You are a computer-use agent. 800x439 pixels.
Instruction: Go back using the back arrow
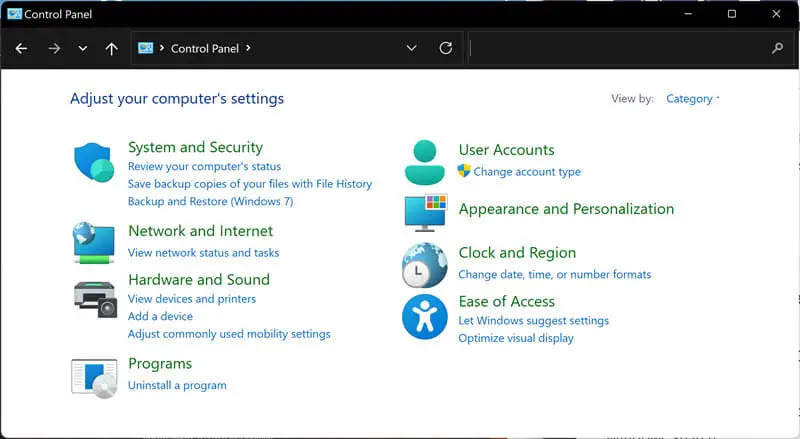[x=21, y=48]
